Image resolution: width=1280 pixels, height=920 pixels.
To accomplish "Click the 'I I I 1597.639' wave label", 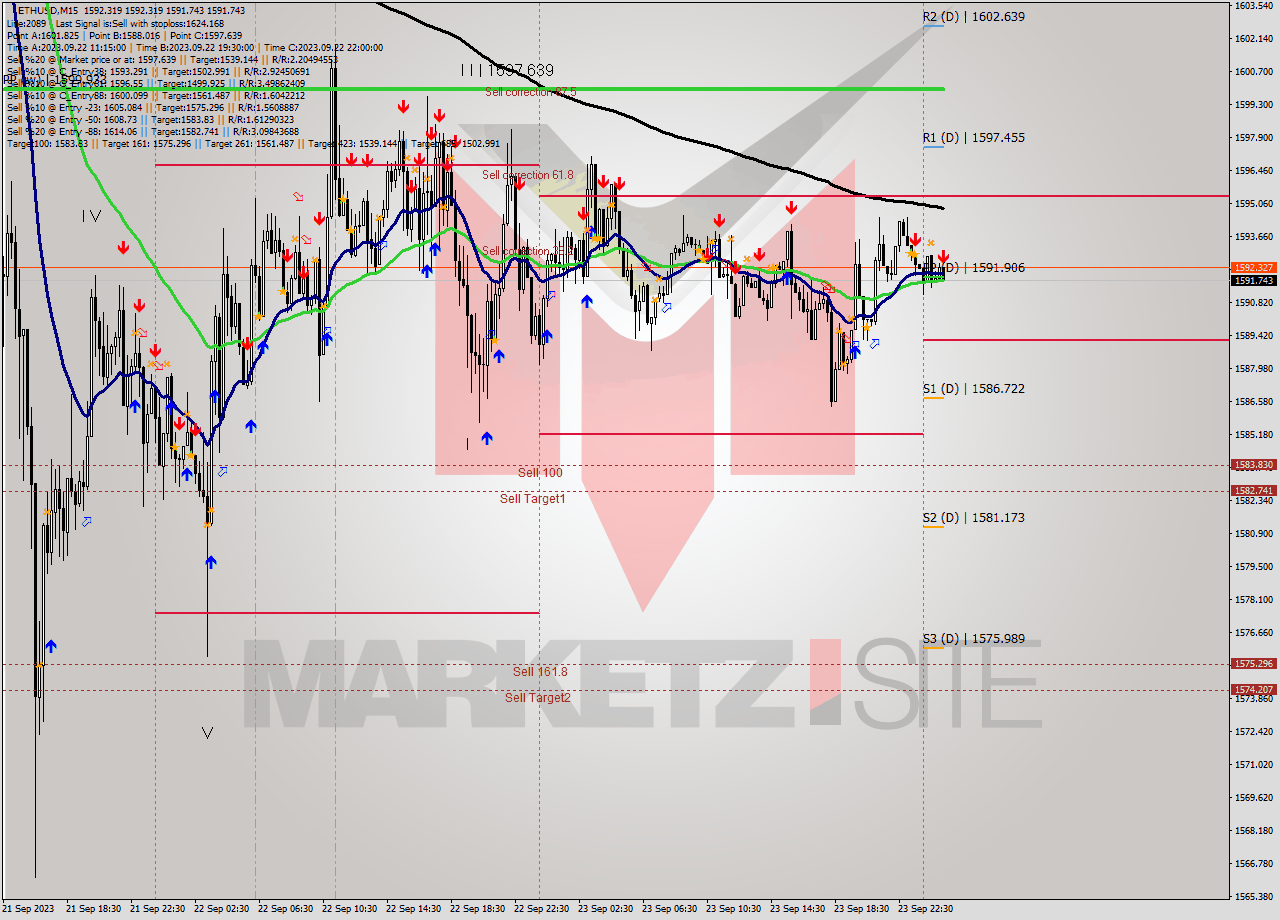I will pyautogui.click(x=507, y=70).
